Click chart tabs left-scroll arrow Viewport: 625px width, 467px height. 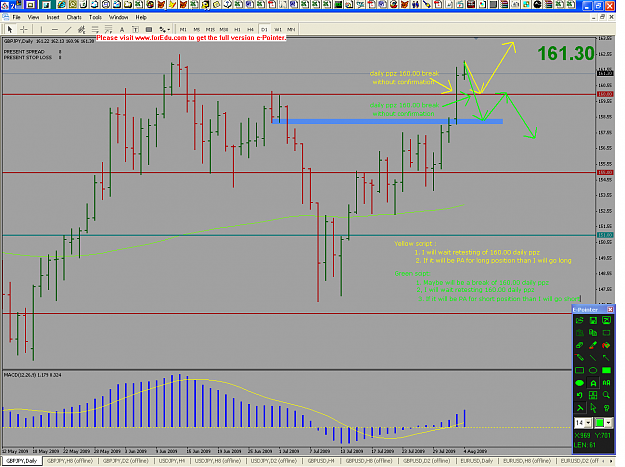click(x=605, y=461)
